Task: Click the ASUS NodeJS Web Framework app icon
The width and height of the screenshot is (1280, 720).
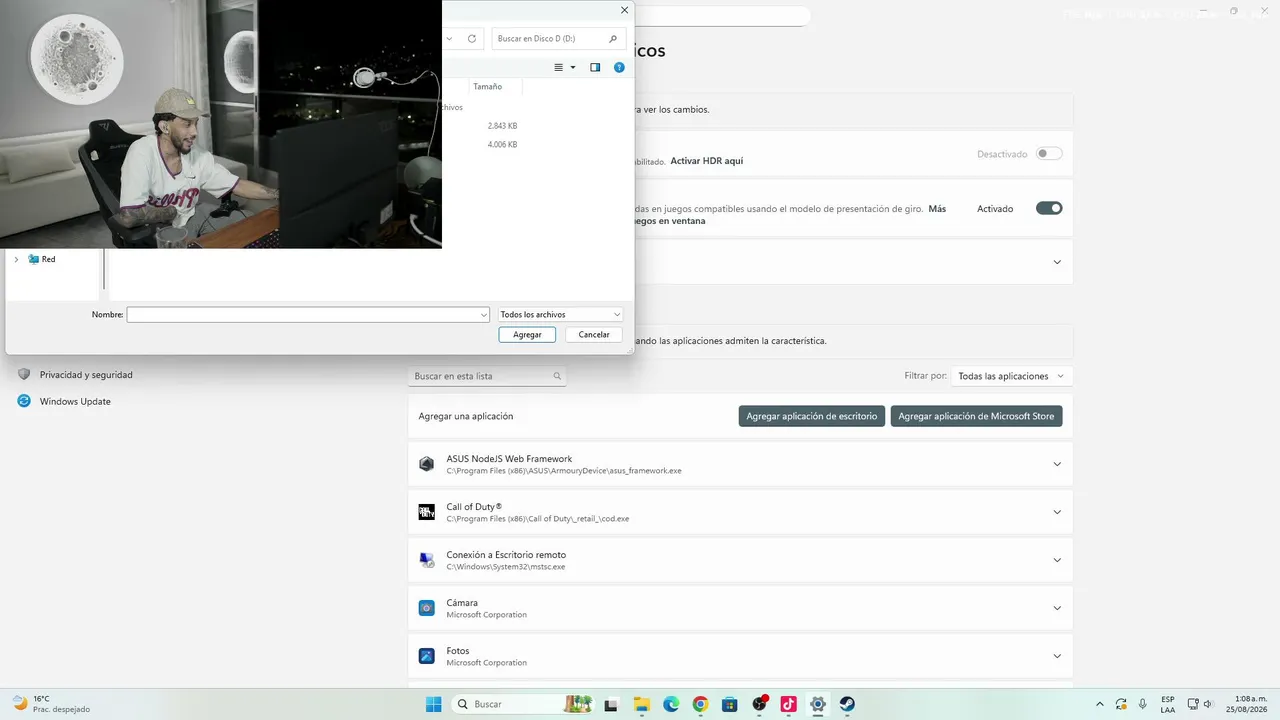Action: [426, 464]
